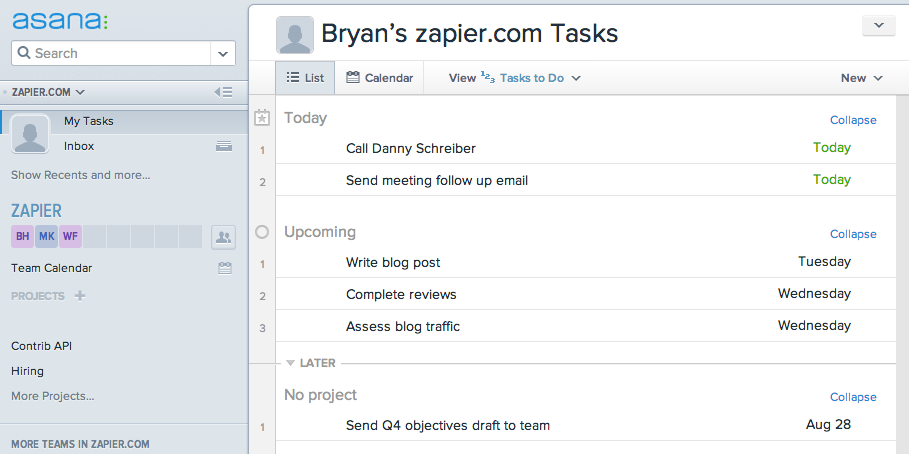Select the BH team member badge

coord(23,237)
